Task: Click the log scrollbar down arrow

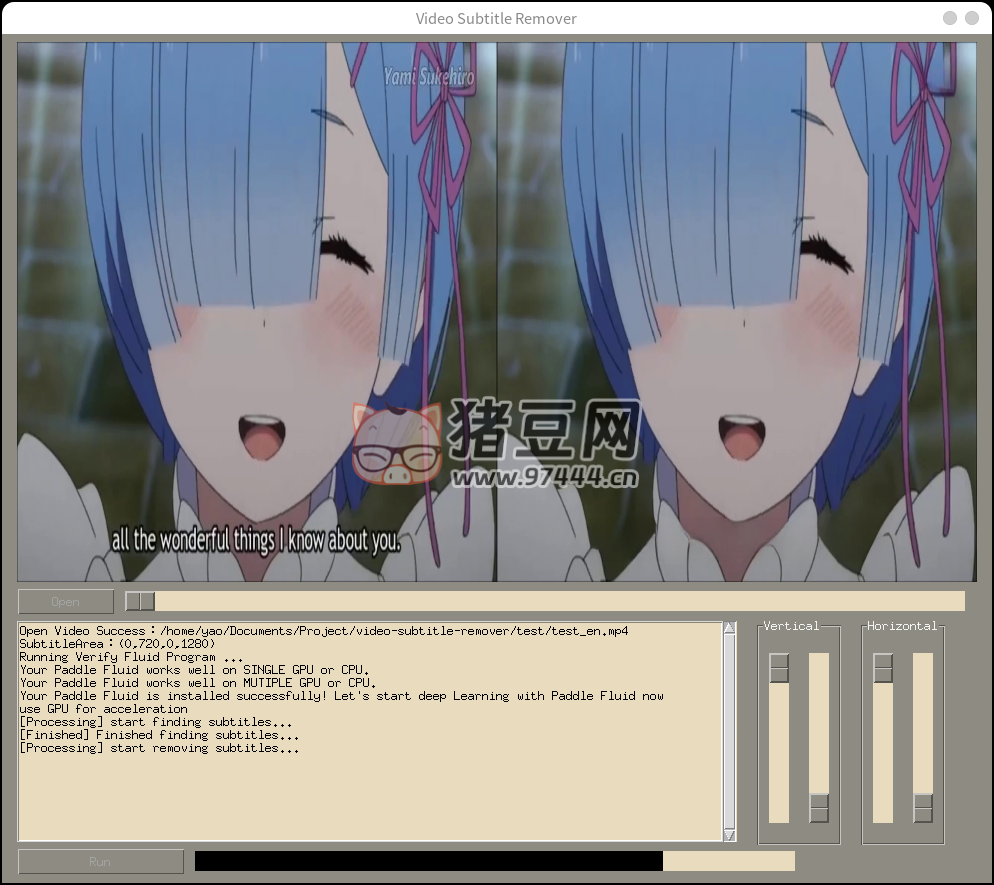Action: [729, 835]
